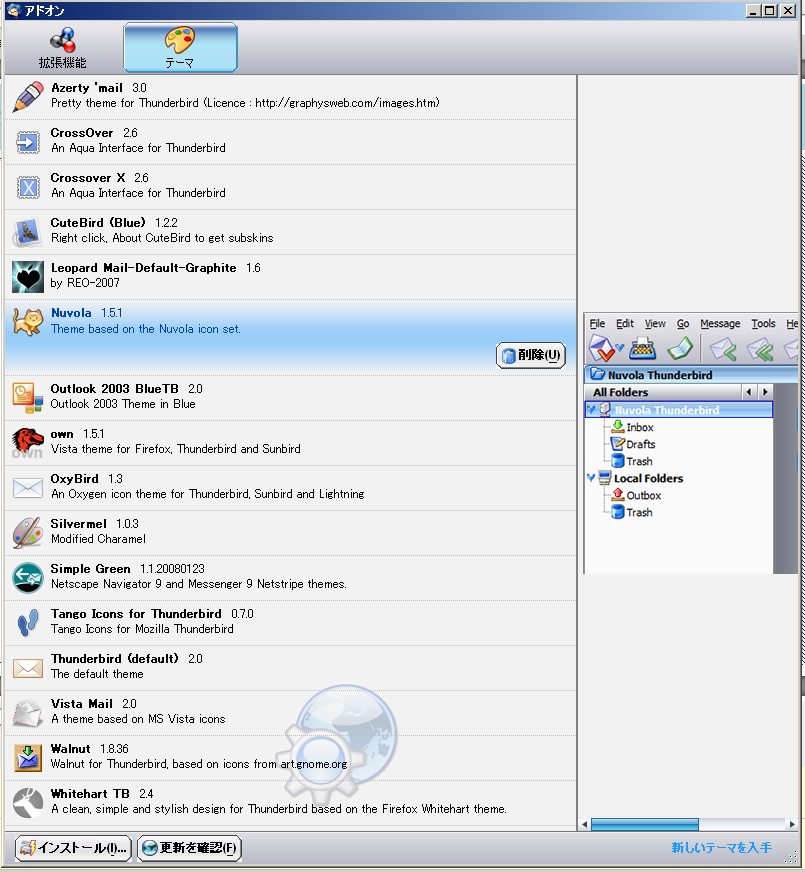Click the preview horizontal scrollbar thumb
This screenshot has height=872, width=805.
click(x=644, y=824)
